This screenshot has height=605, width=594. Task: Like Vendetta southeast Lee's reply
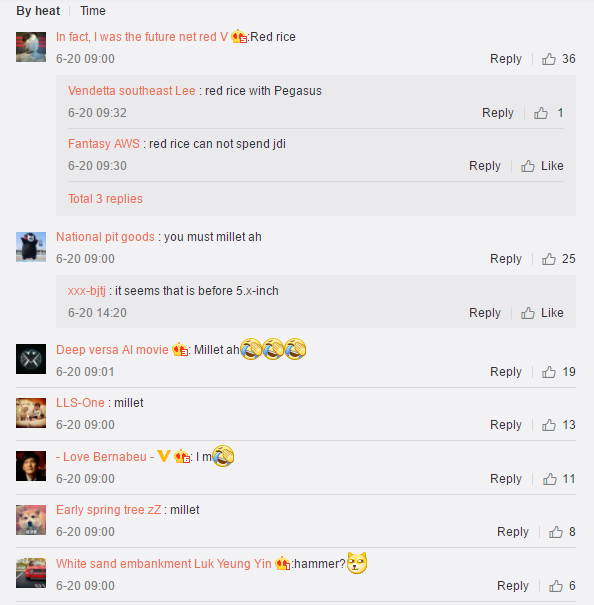(541, 113)
